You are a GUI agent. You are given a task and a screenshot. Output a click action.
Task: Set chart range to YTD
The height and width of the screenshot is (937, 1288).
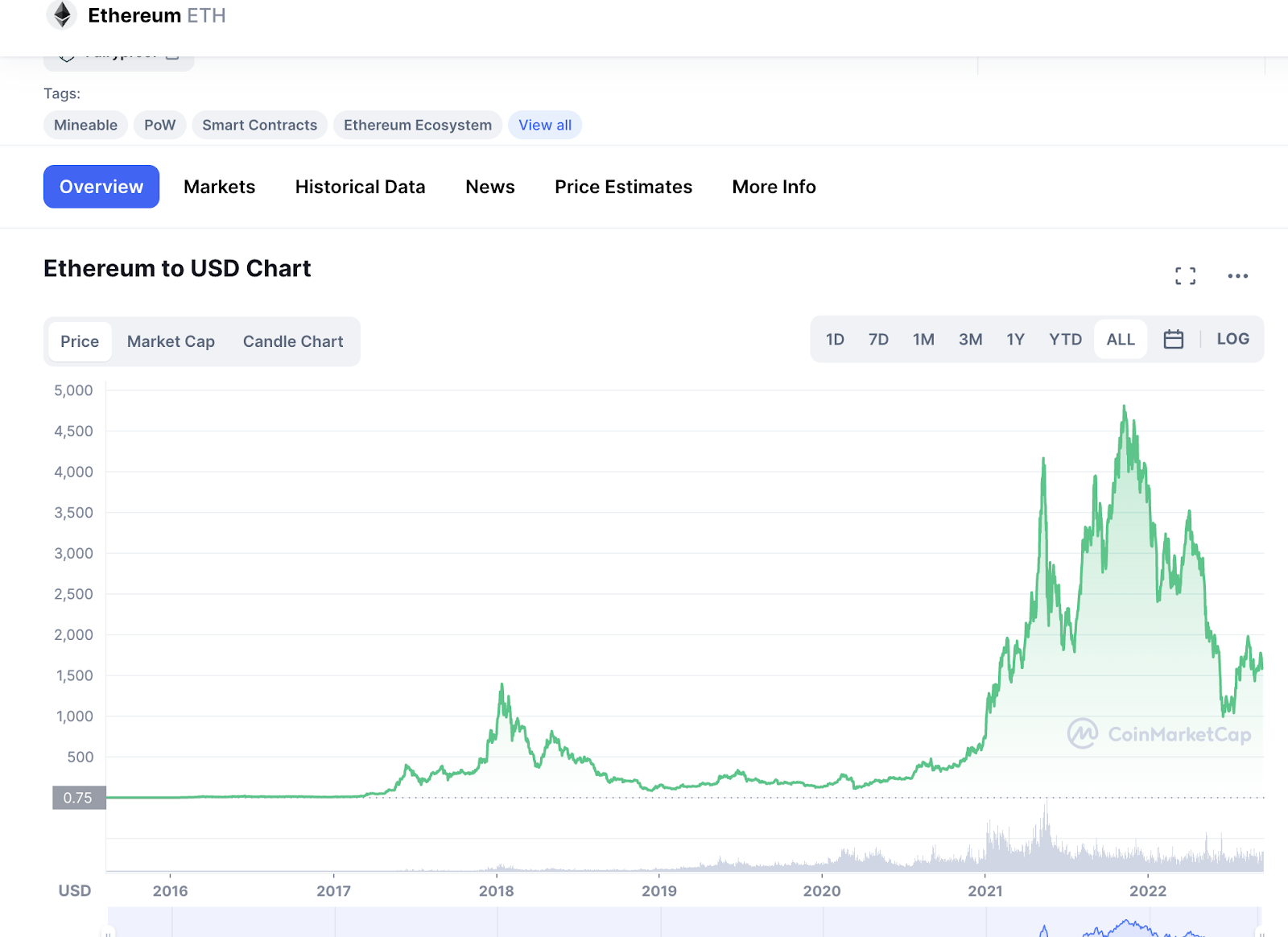pyautogui.click(x=1065, y=339)
